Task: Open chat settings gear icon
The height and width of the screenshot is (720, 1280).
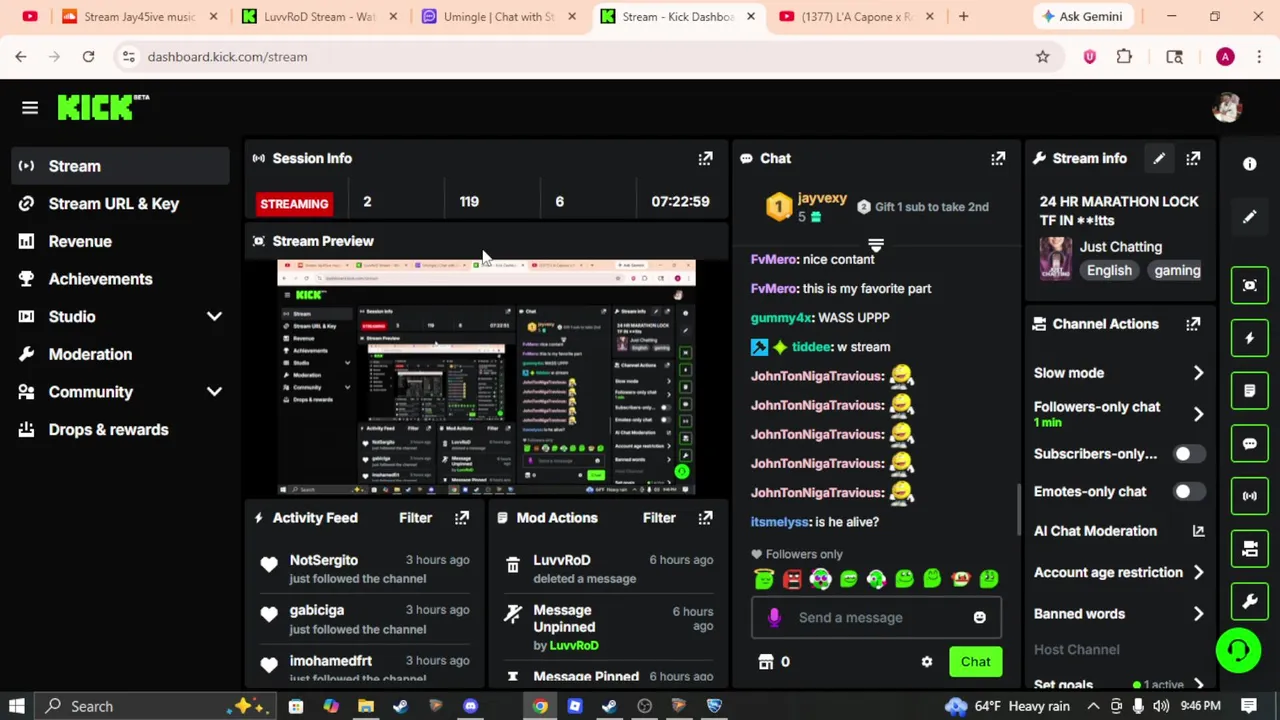Action: click(927, 662)
